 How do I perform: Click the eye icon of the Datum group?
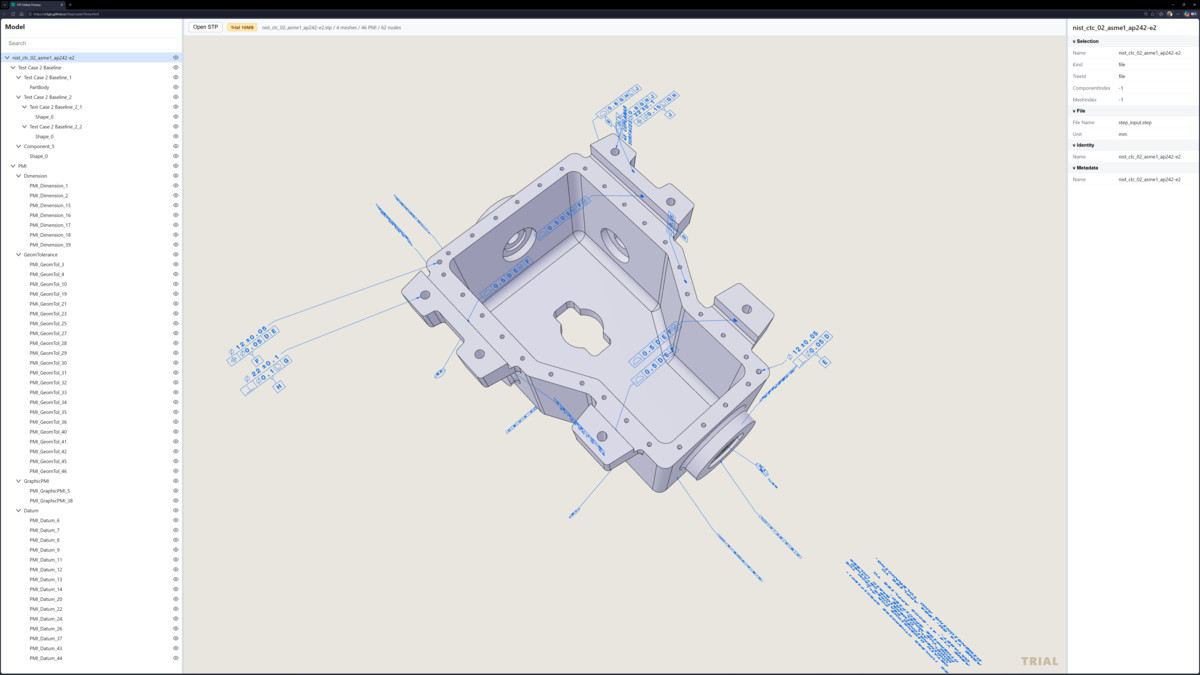coord(176,511)
